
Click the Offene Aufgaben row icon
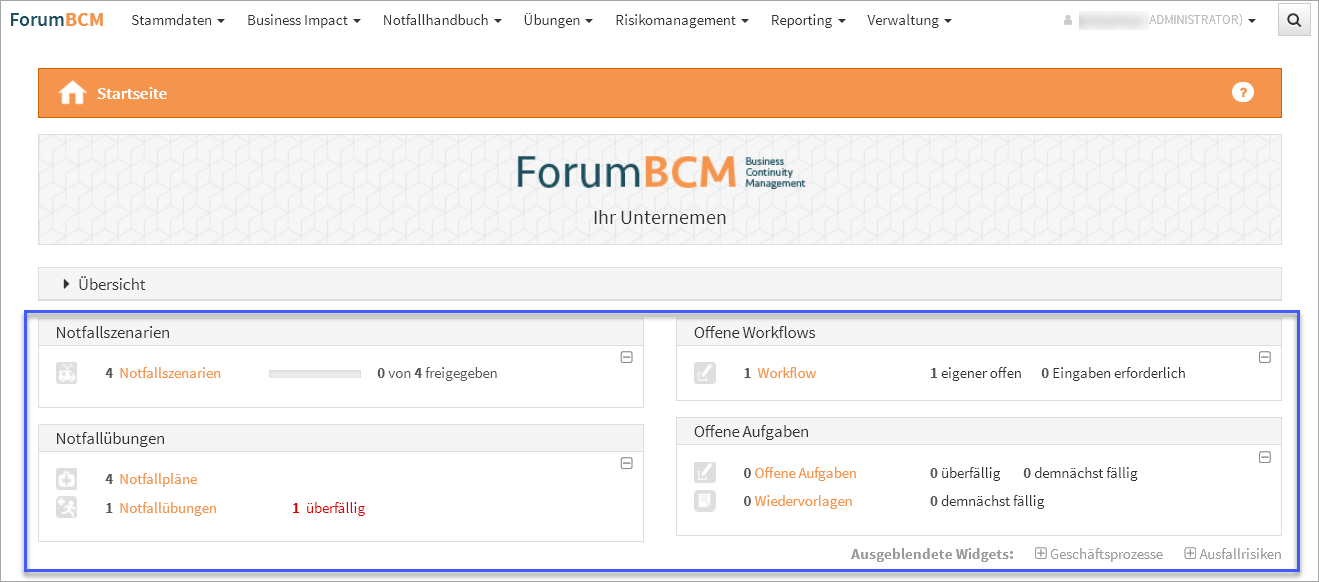tap(705, 473)
